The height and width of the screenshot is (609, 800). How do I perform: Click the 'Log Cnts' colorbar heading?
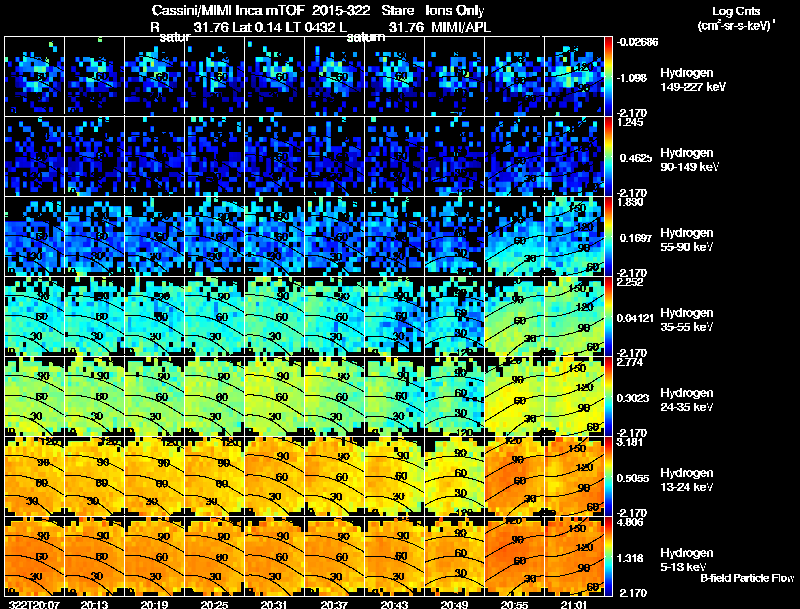click(x=736, y=11)
